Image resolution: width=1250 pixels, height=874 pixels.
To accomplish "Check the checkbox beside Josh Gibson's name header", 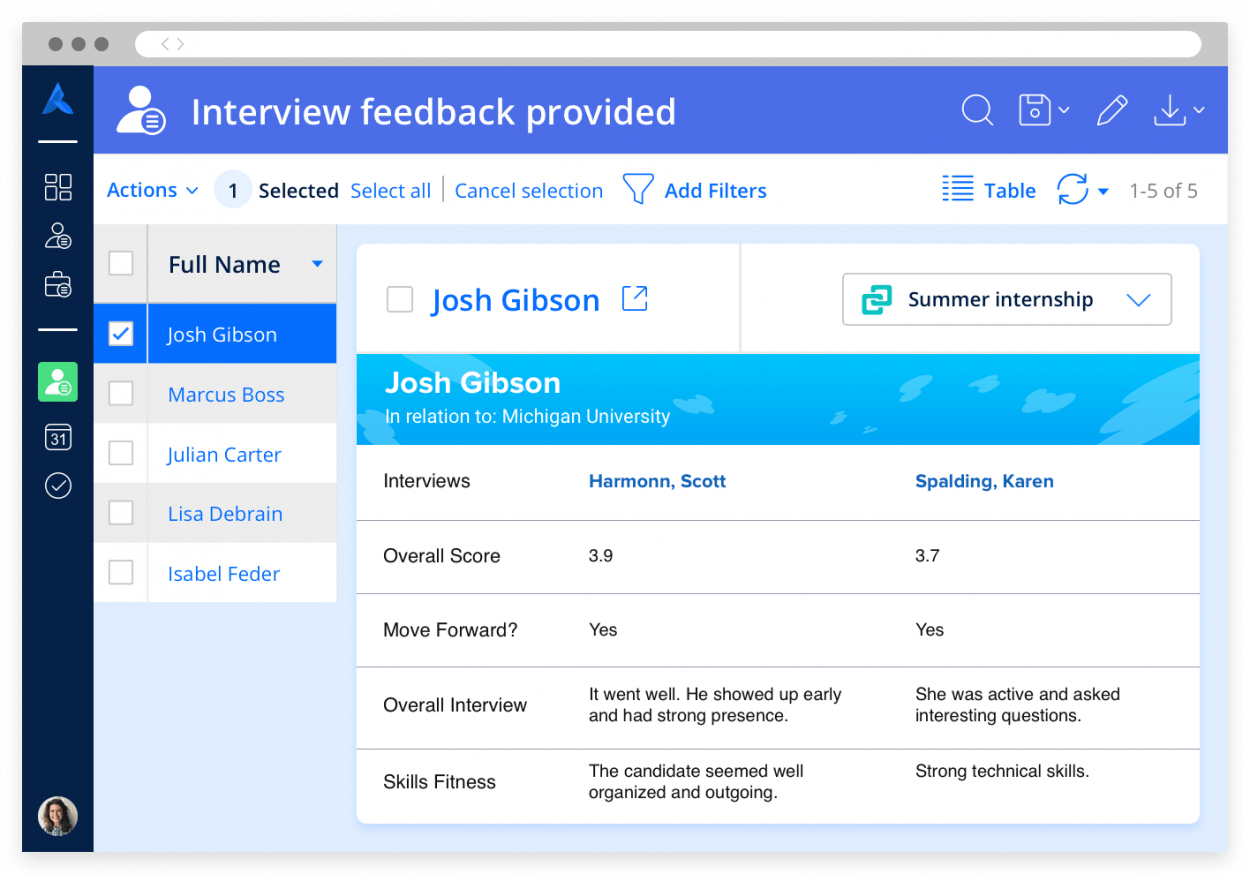I will pos(399,298).
